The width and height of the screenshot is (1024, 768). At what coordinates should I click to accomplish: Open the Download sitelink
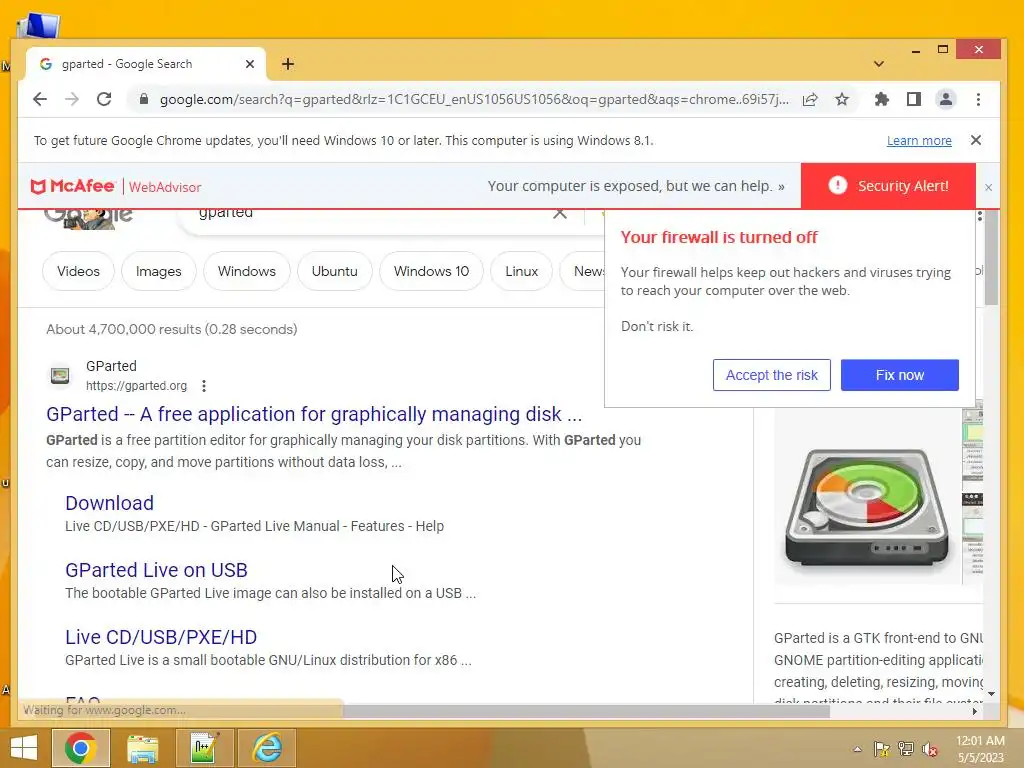pos(110,503)
